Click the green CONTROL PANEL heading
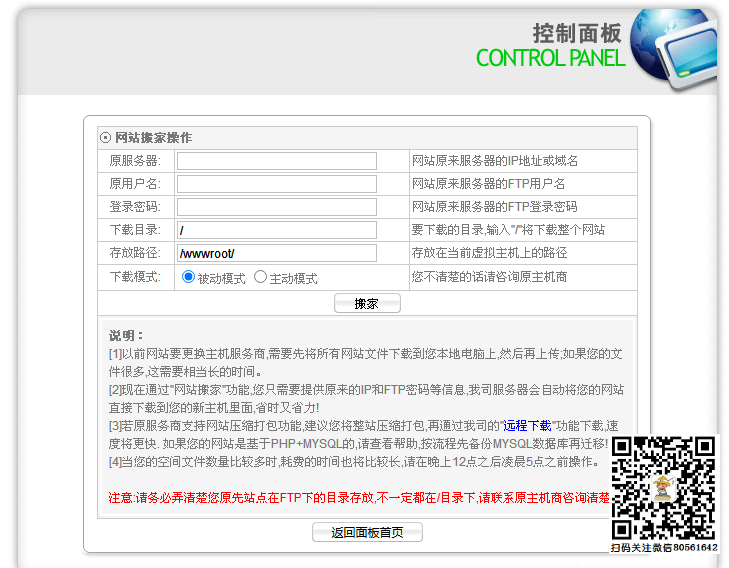This screenshot has width=729, height=568. [x=550, y=58]
